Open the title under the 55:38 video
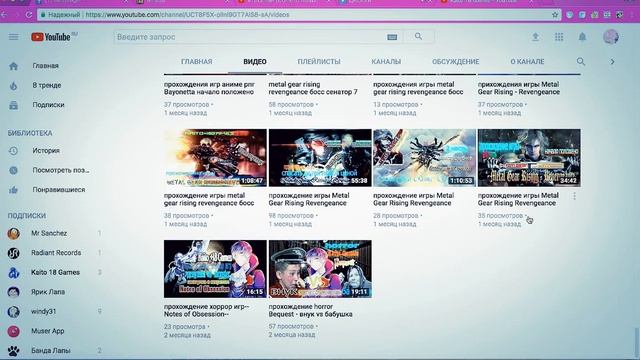This screenshot has width=640, height=360. 309,200
